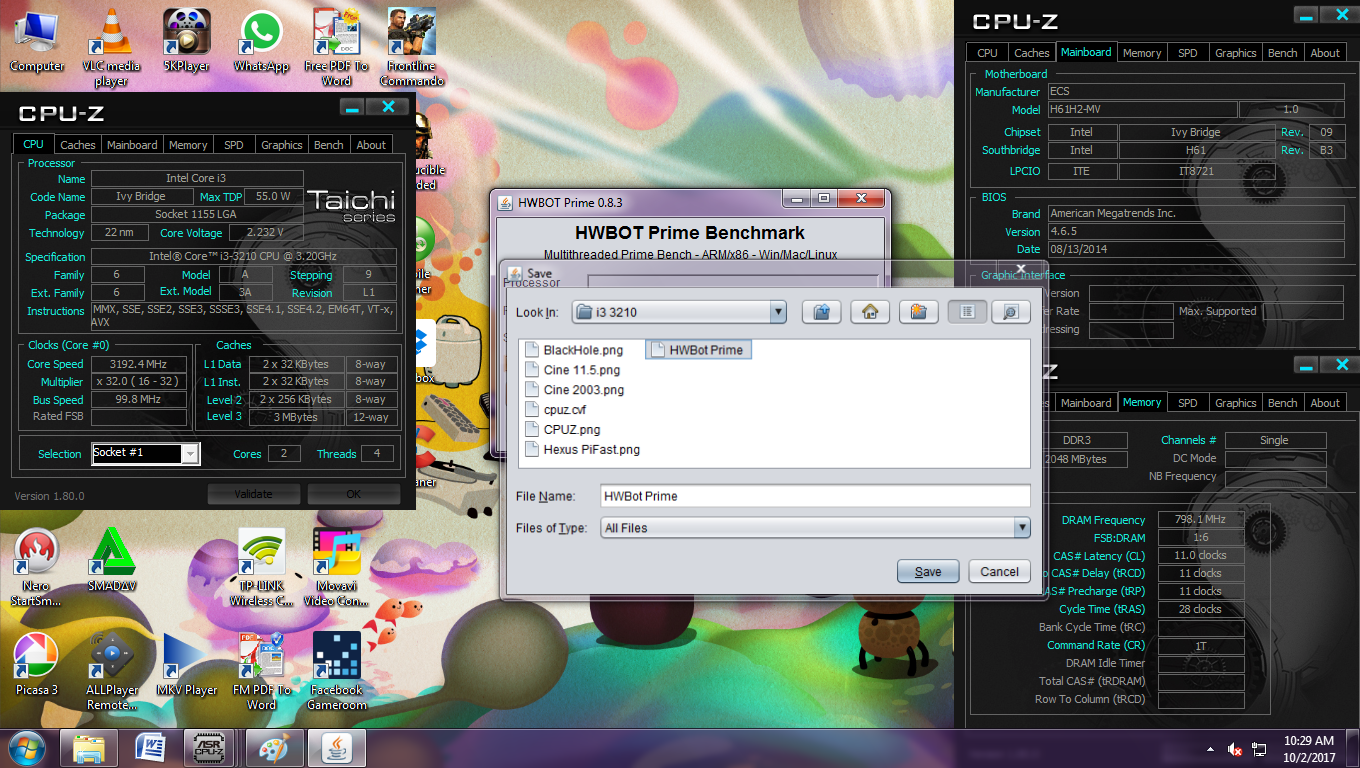
Task: Select the Frontline Commando desktop icon
Action: coord(411,47)
